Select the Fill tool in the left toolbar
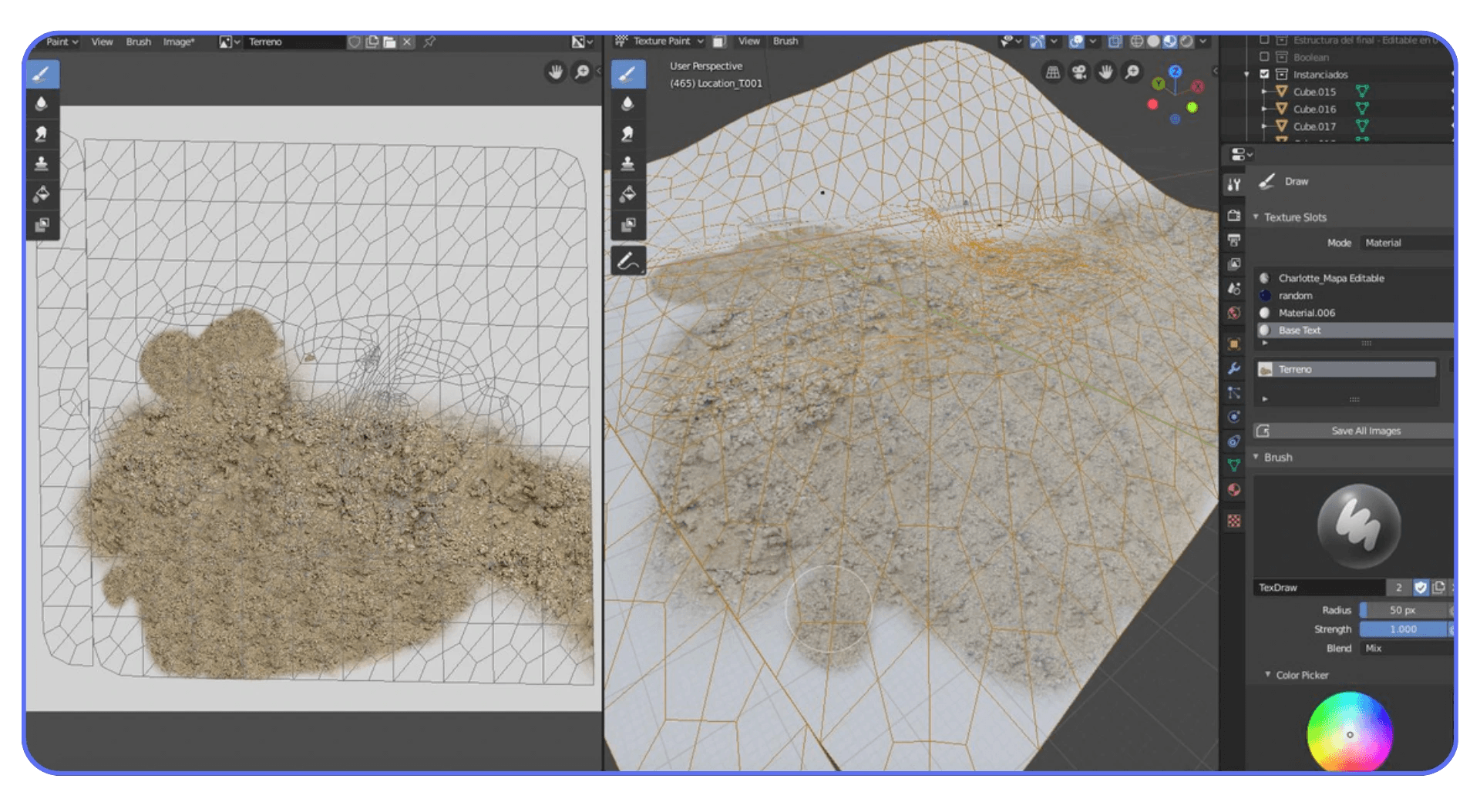Image resolution: width=1480 pixels, height=812 pixels. click(42, 193)
